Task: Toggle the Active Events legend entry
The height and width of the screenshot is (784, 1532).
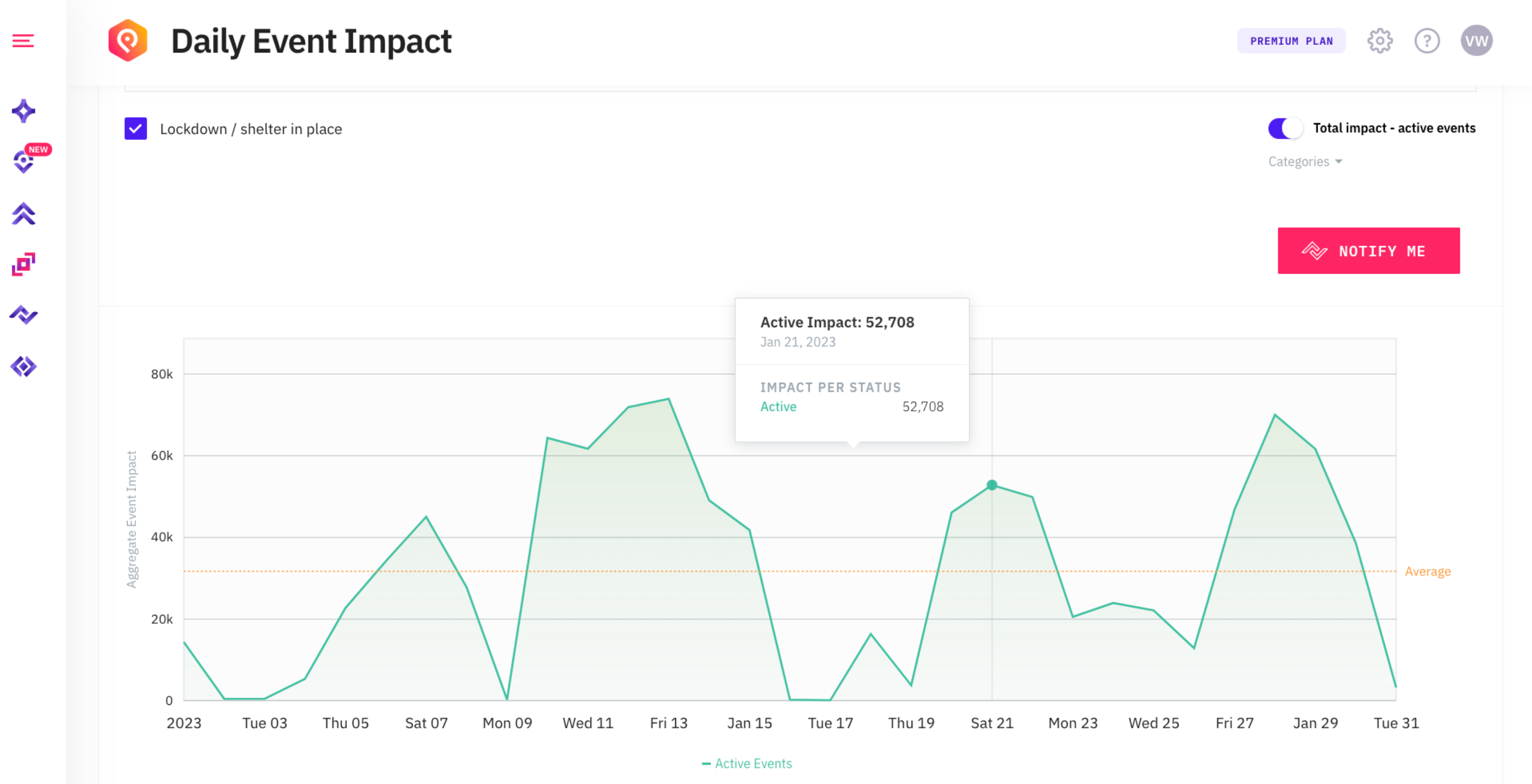Action: point(747,763)
